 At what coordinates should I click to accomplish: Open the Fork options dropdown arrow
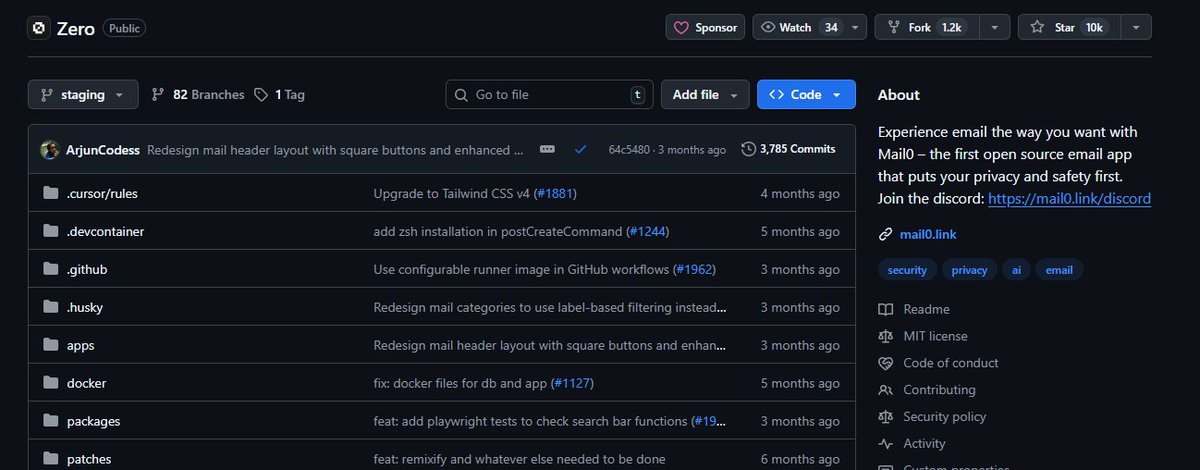coord(994,27)
